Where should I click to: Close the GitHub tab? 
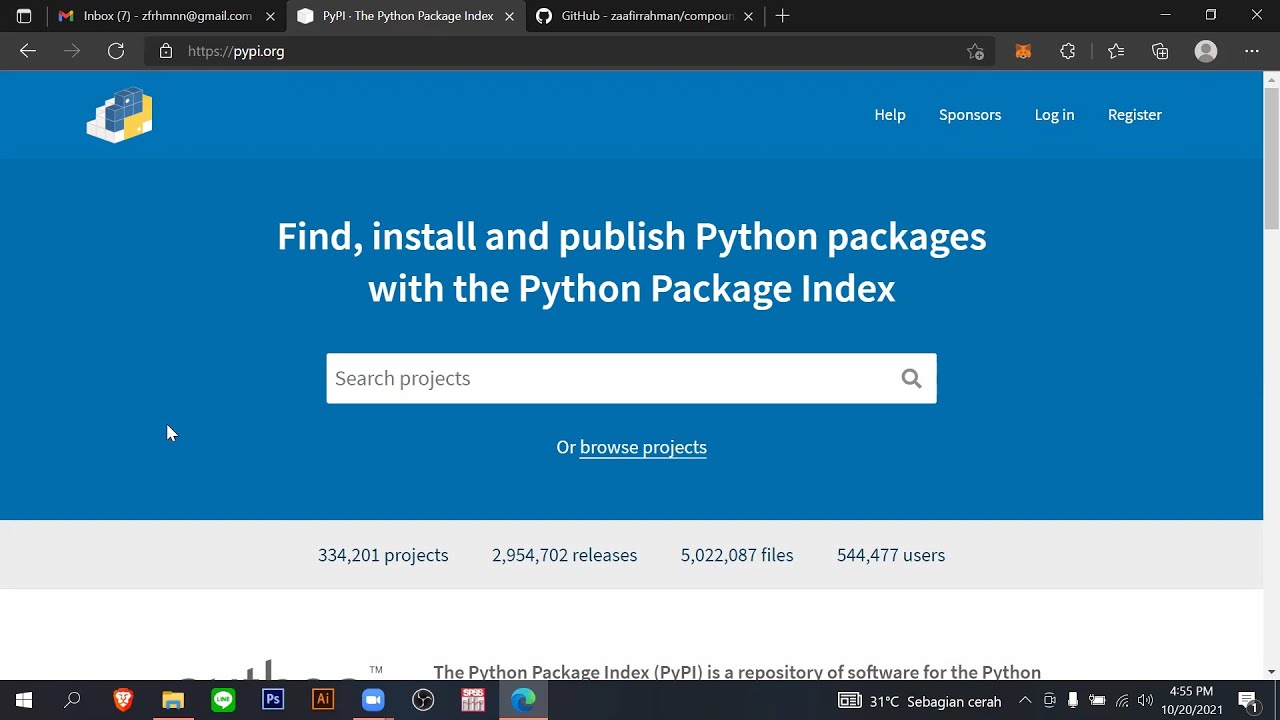pyautogui.click(x=748, y=16)
